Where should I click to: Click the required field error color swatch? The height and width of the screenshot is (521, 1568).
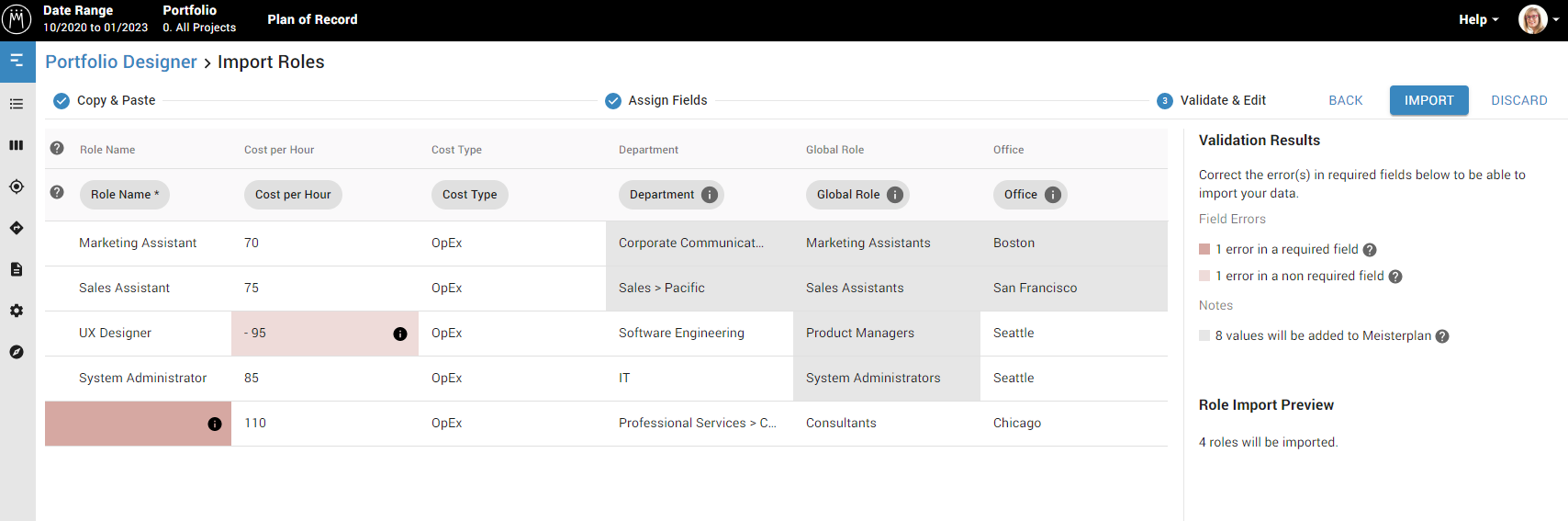tap(1204, 249)
